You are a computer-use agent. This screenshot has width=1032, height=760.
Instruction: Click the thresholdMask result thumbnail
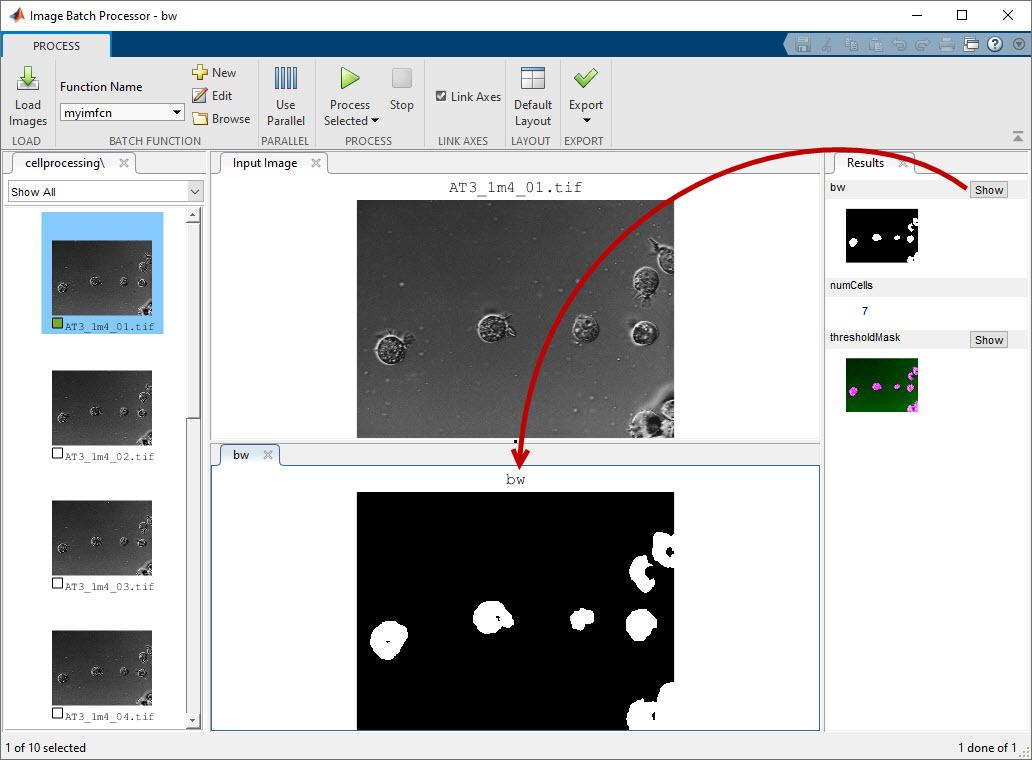click(x=881, y=385)
